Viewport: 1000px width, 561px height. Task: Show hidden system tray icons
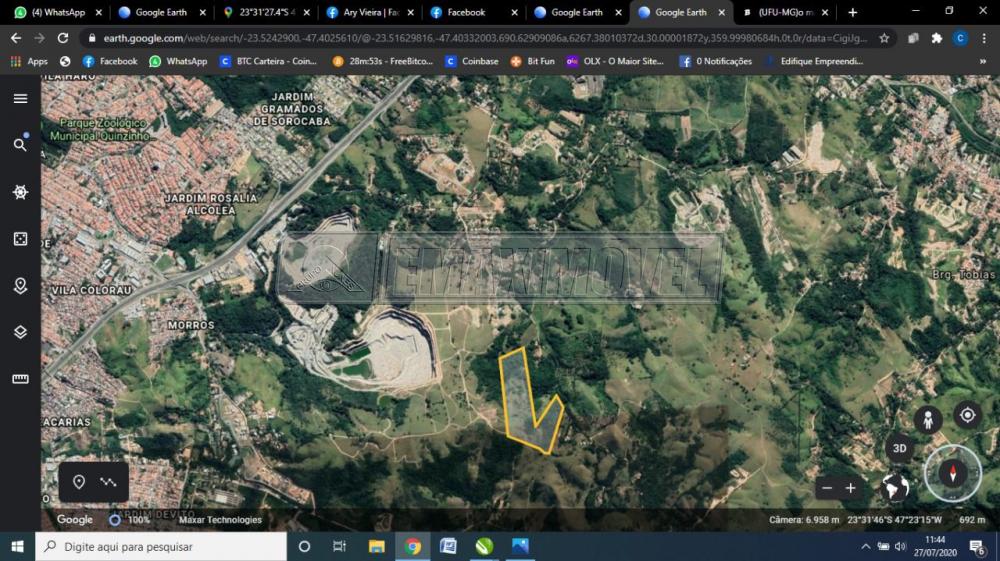coord(866,547)
